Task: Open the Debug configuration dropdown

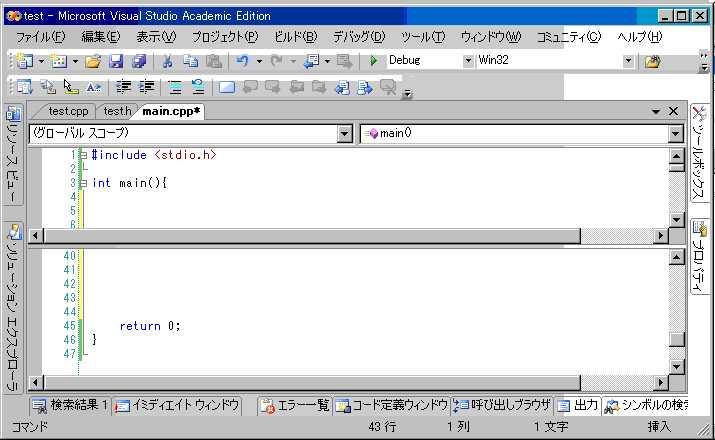Action: click(468, 61)
